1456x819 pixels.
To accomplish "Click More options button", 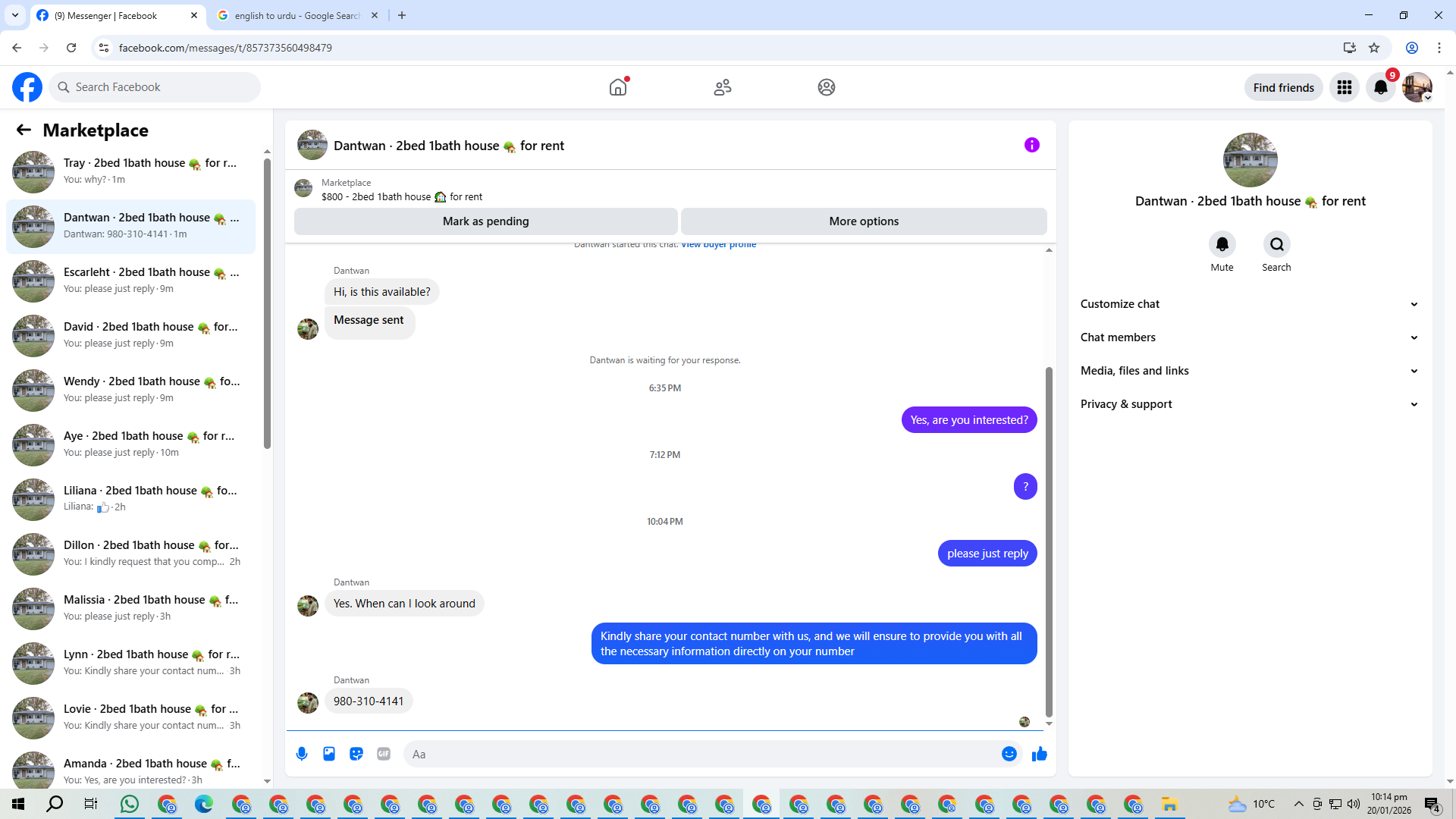I will pyautogui.click(x=864, y=221).
